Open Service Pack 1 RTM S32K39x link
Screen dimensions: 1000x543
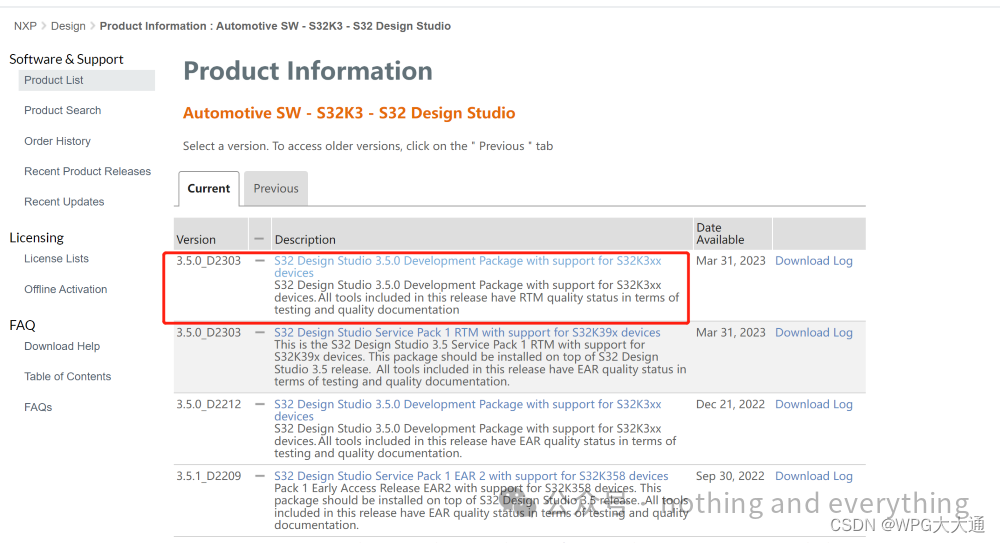click(x=467, y=332)
